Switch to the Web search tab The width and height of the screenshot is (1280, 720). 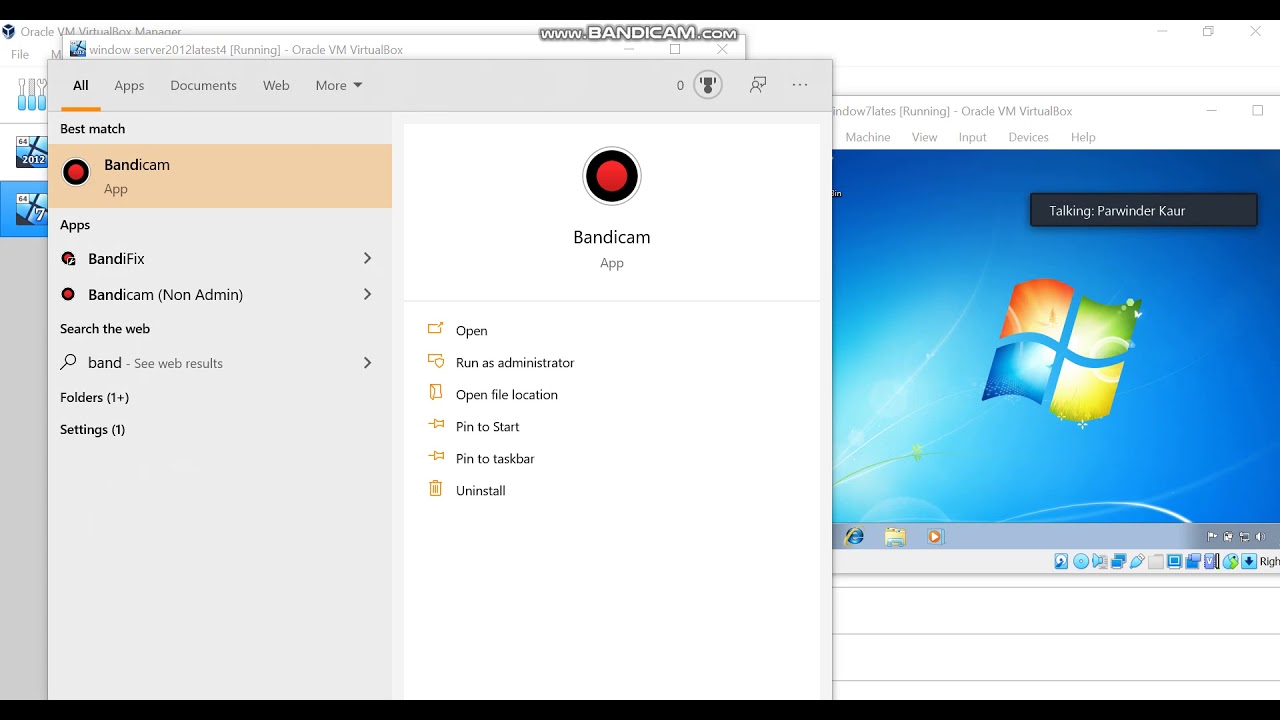[x=276, y=86]
